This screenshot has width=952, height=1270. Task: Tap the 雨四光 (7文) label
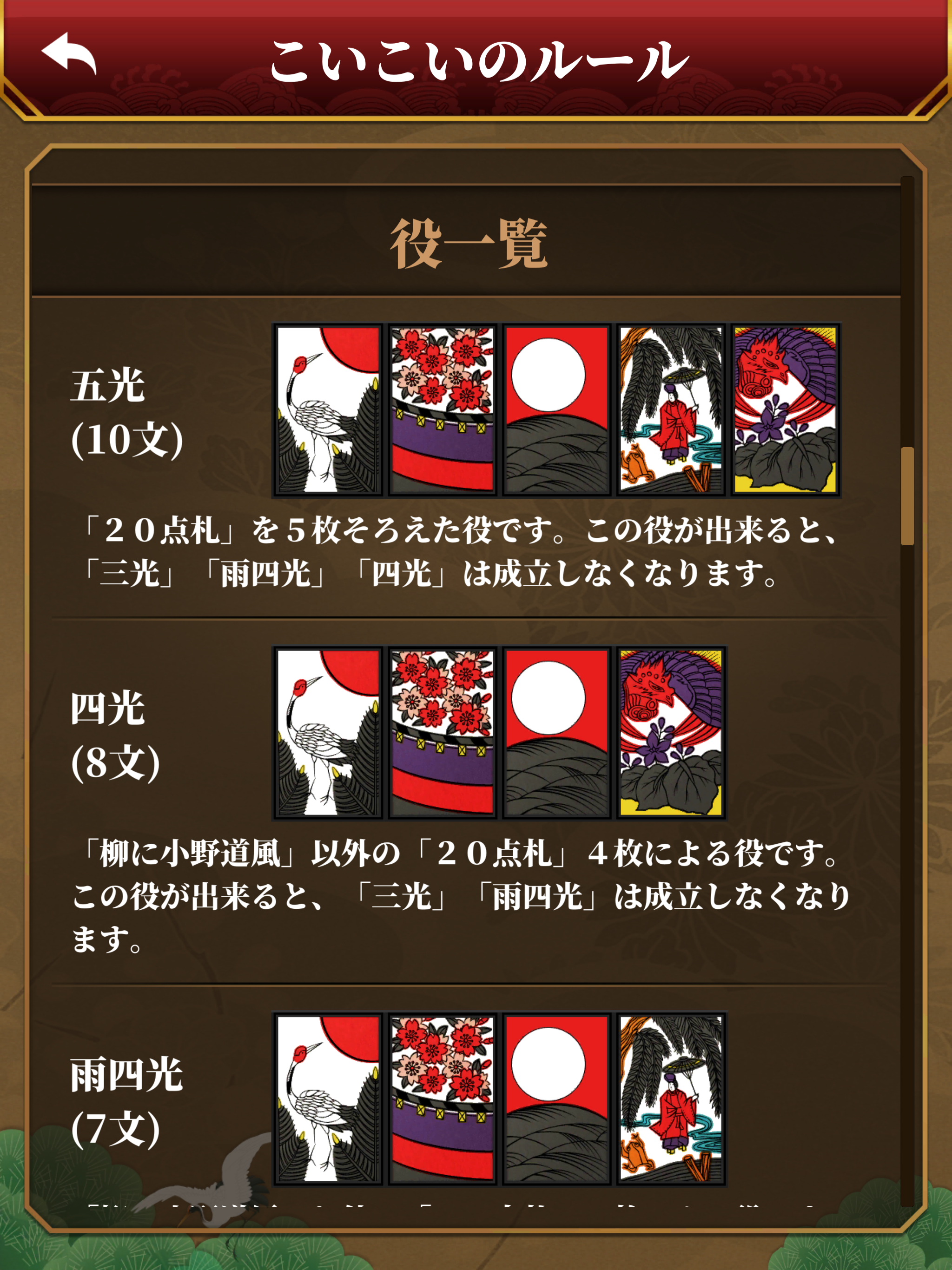126,1101
